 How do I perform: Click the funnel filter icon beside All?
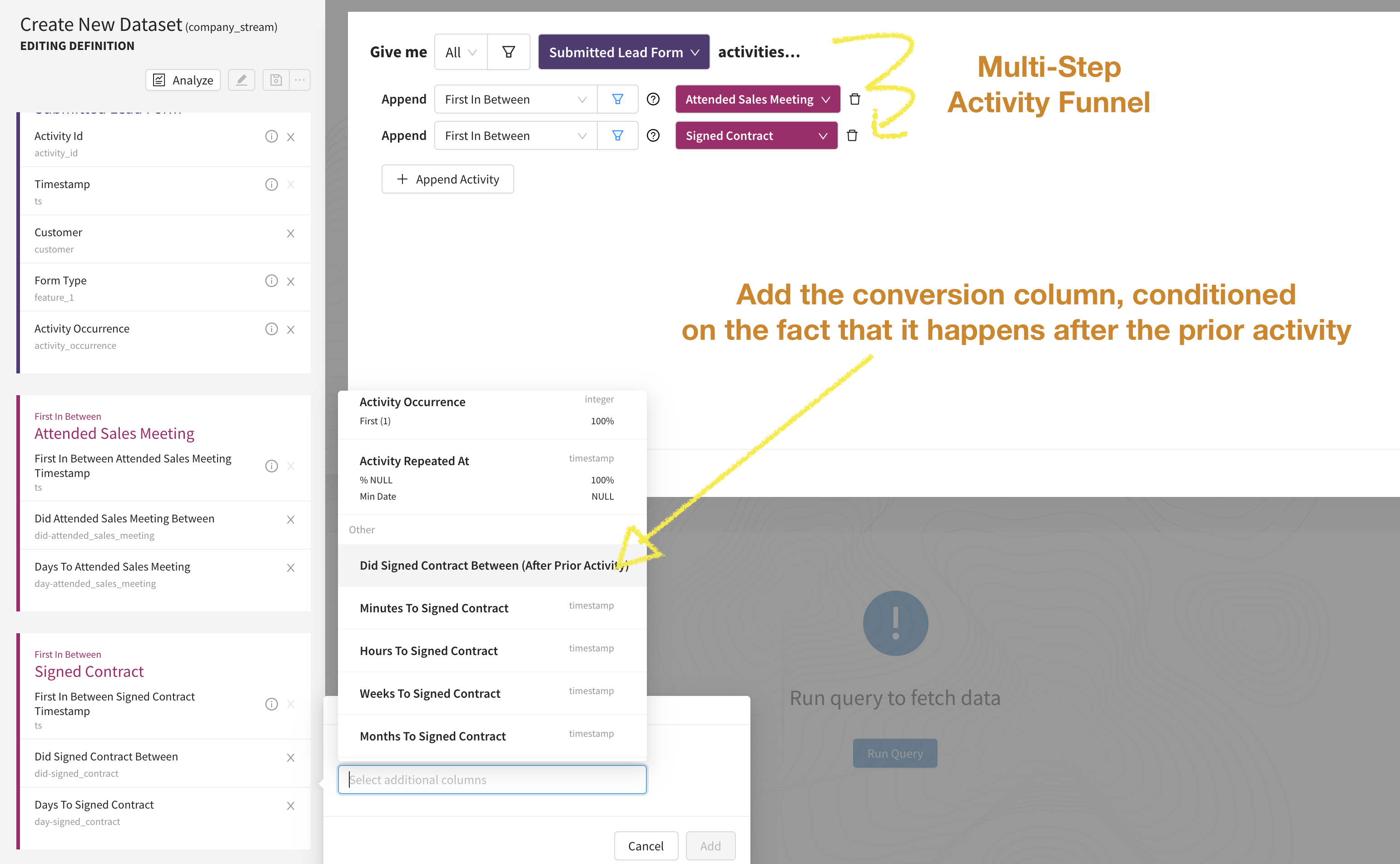tap(508, 52)
